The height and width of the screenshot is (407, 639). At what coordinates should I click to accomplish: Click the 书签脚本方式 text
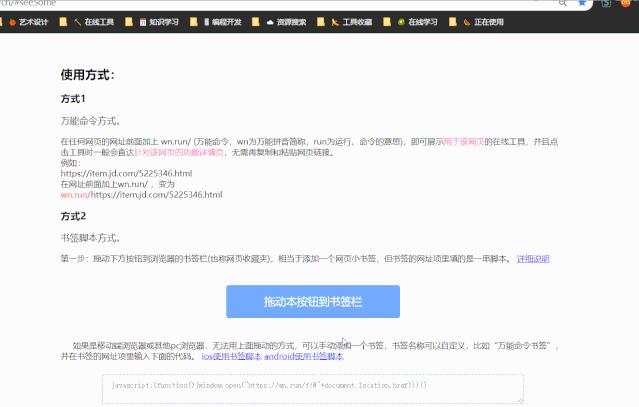pyautogui.click(x=90, y=238)
